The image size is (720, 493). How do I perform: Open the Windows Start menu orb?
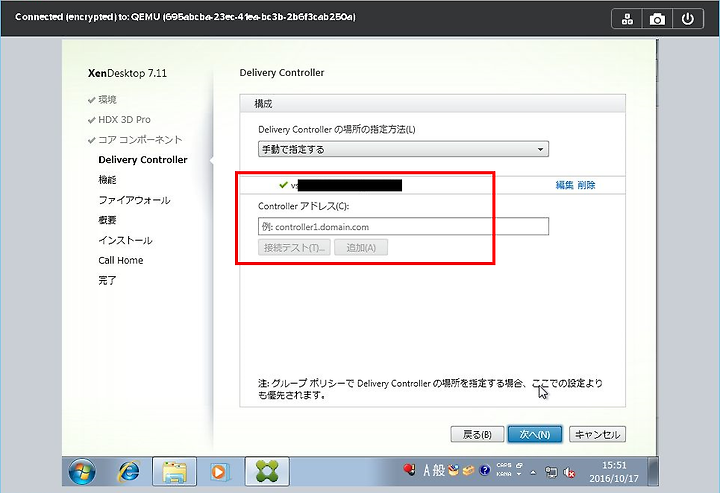point(82,471)
